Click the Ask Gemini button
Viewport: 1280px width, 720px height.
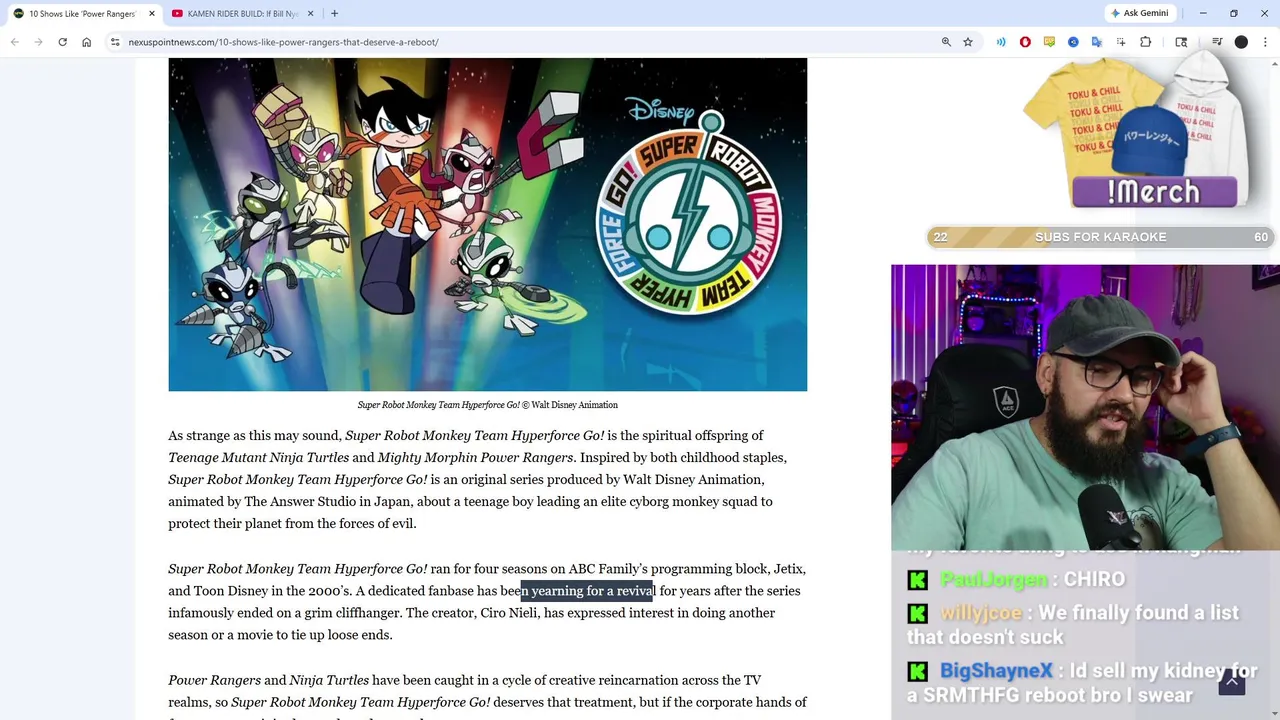(x=1138, y=13)
